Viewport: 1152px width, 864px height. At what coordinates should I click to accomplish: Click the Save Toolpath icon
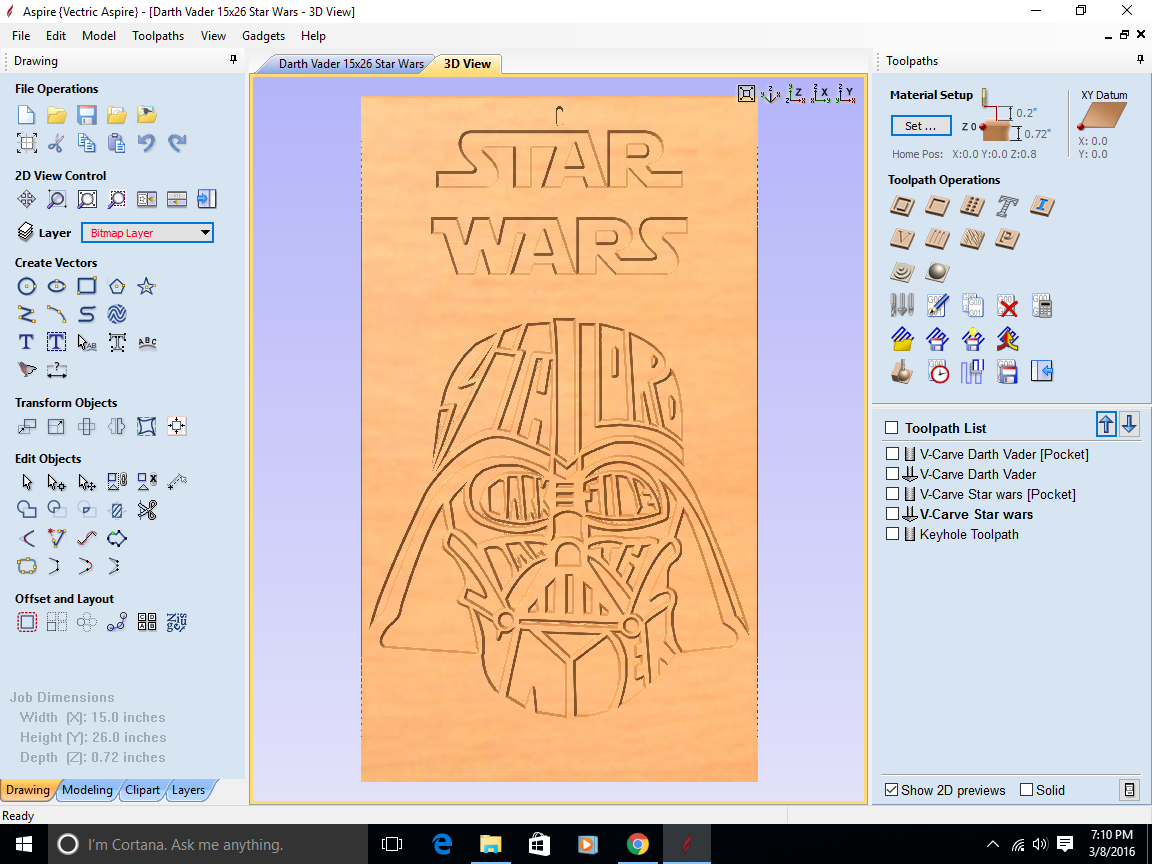point(1007,371)
